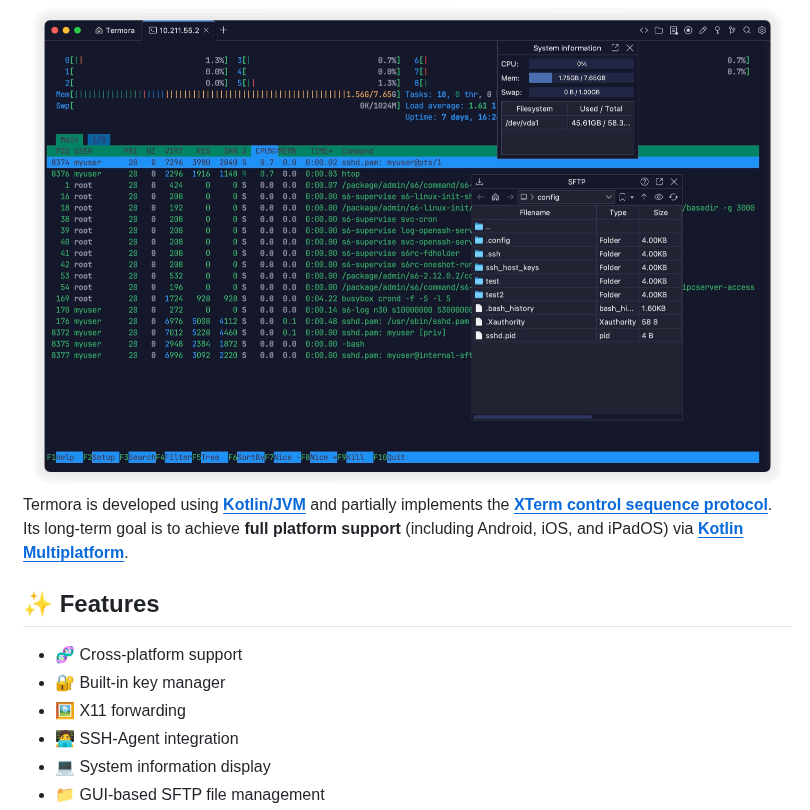This screenshot has width=810, height=810.
Task: Select the 10.211.55.2 terminal tab
Action: pos(178,30)
